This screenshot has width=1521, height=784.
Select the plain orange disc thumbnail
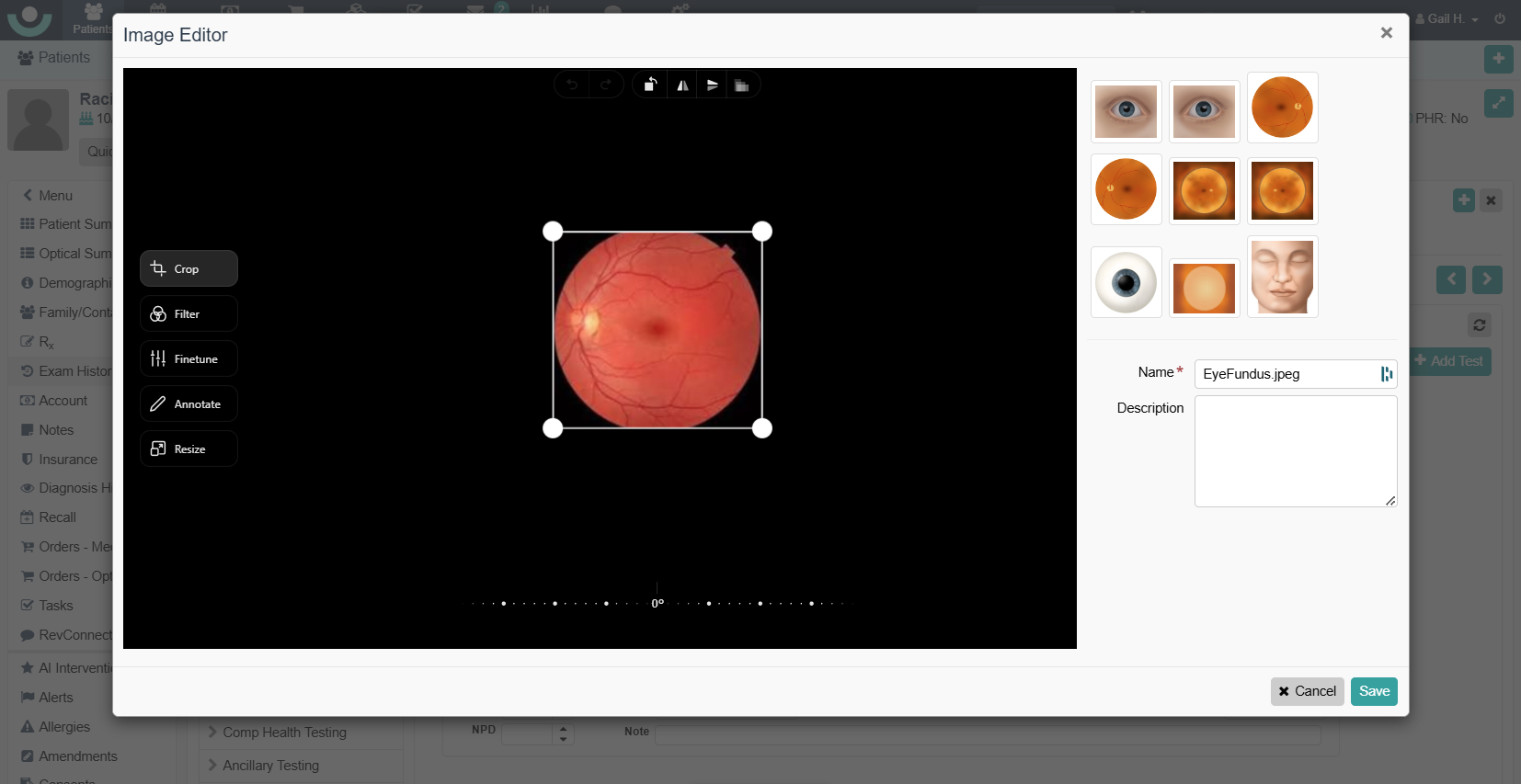click(1205, 288)
